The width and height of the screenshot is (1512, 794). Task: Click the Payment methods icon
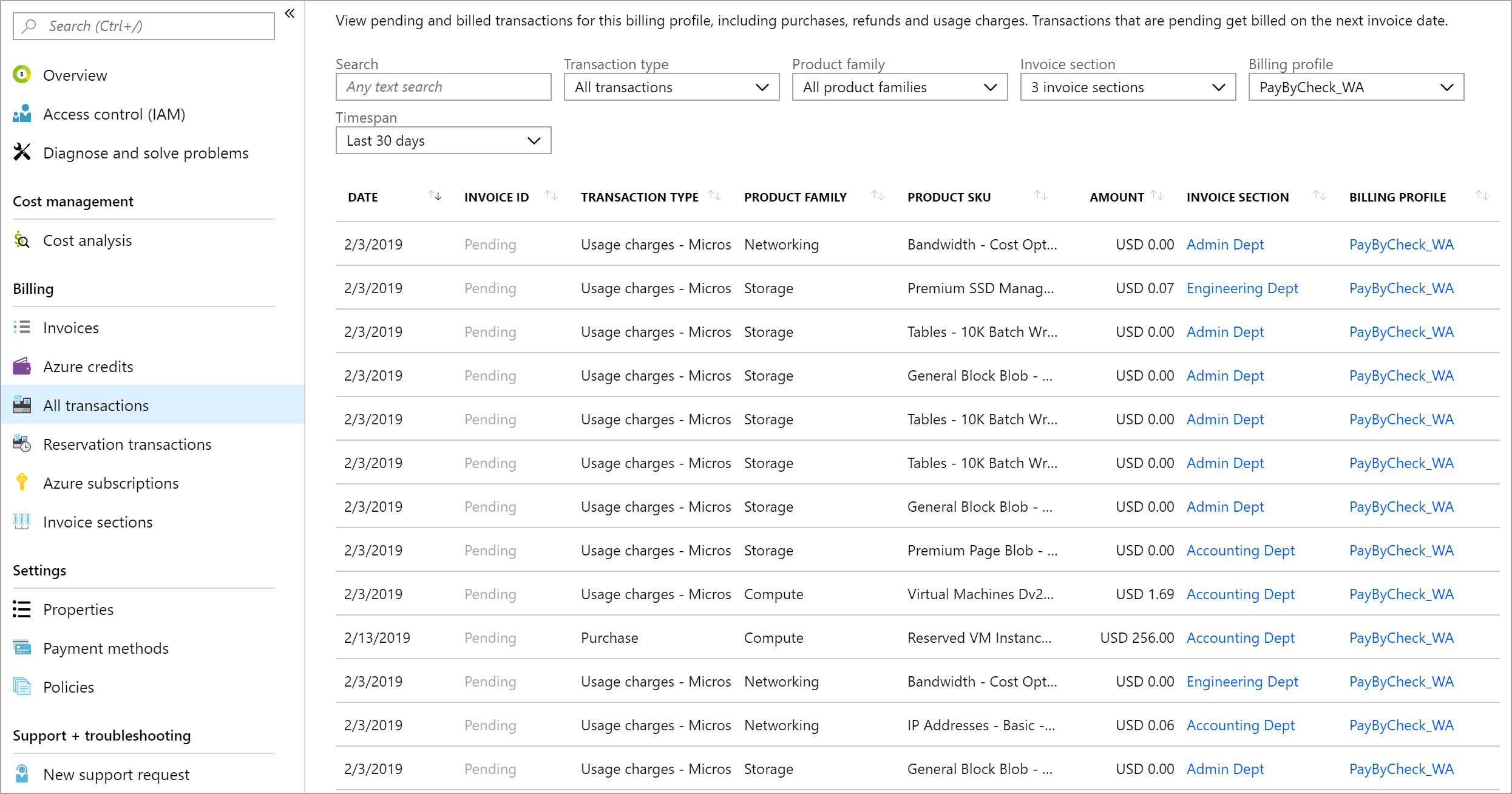20,647
